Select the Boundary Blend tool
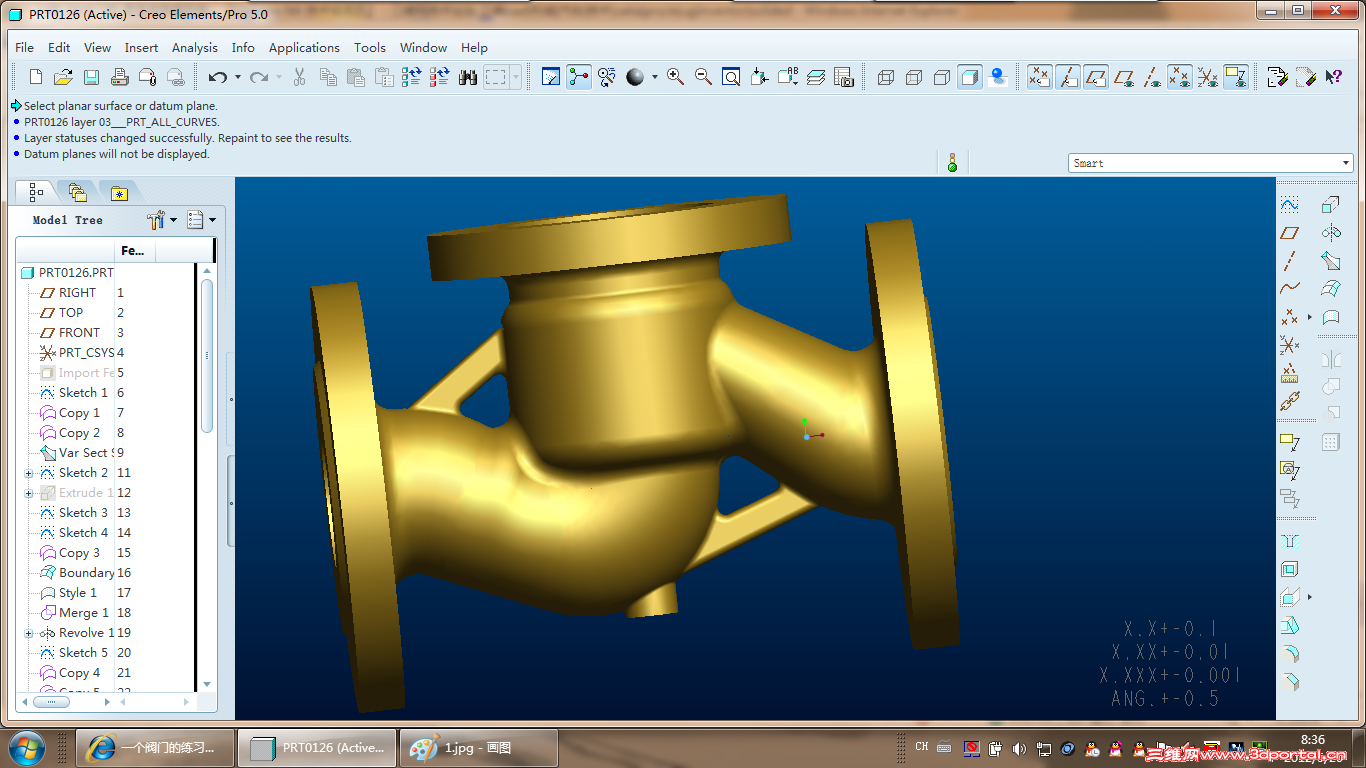Viewport: 1366px width, 768px height. 1331,289
